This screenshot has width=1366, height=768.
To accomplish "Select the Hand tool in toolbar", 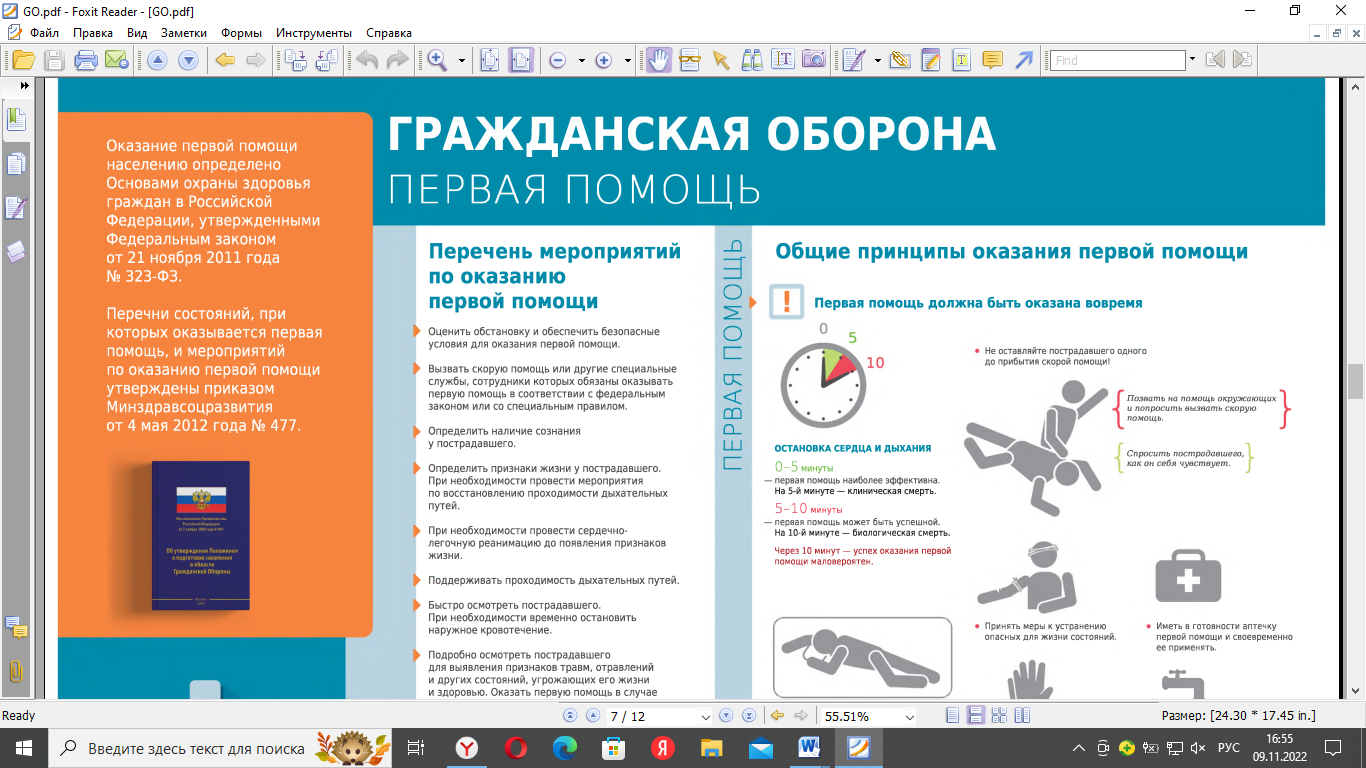I will click(659, 60).
